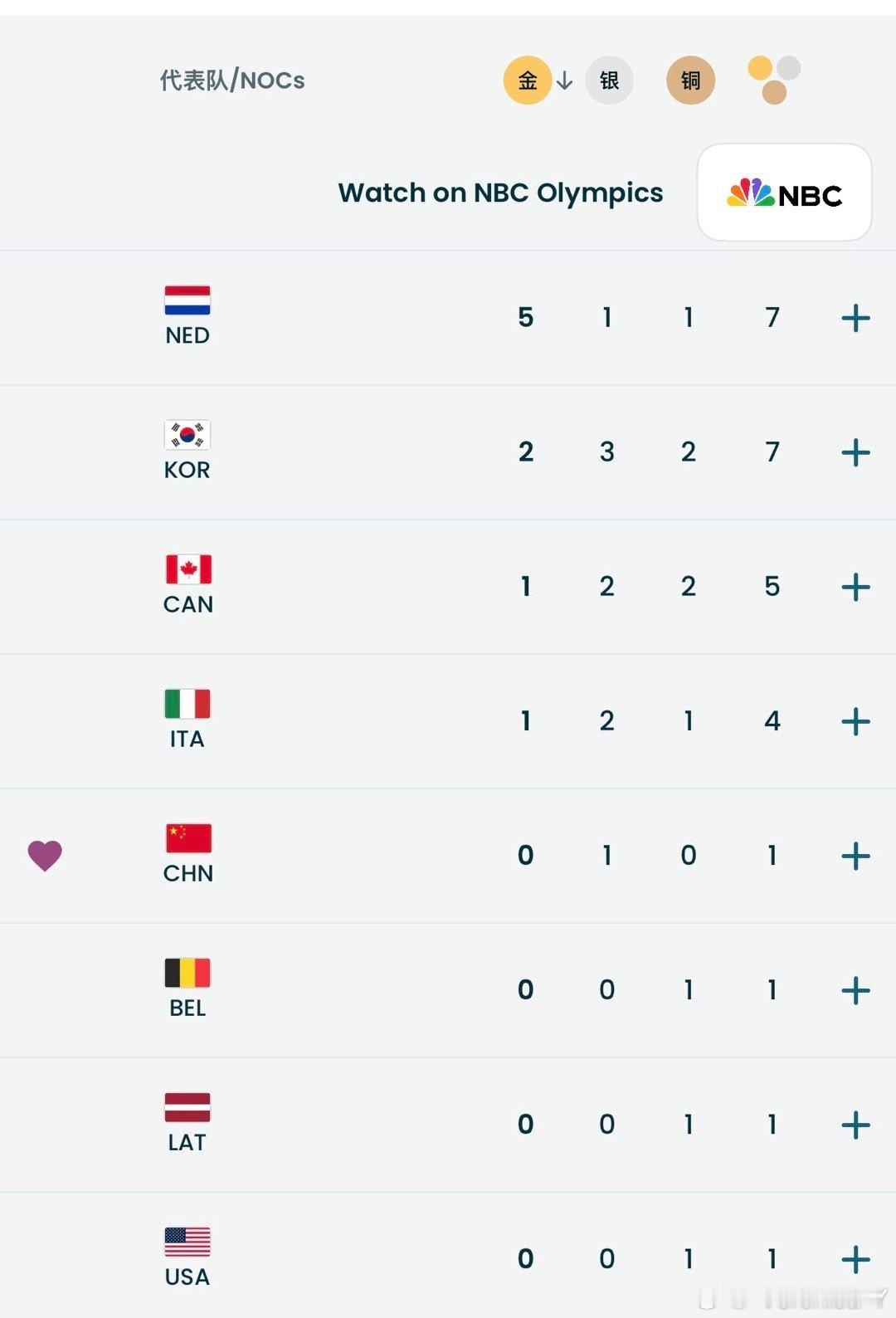Expand the CAN medal breakdown
The height and width of the screenshot is (1318, 896).
coord(855,587)
